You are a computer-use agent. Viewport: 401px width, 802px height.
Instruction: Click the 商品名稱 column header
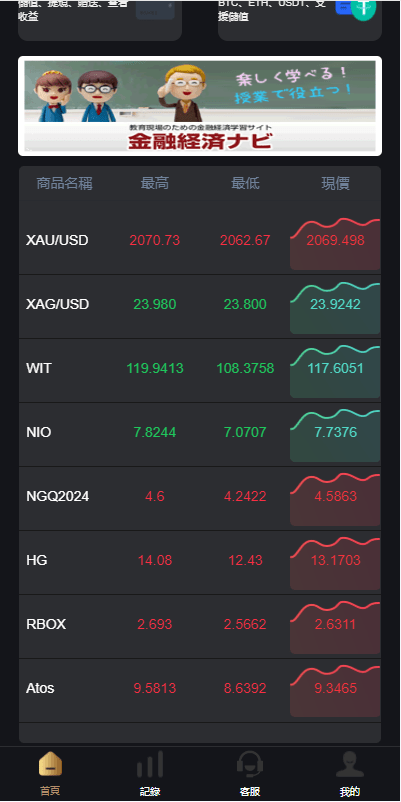click(x=64, y=183)
